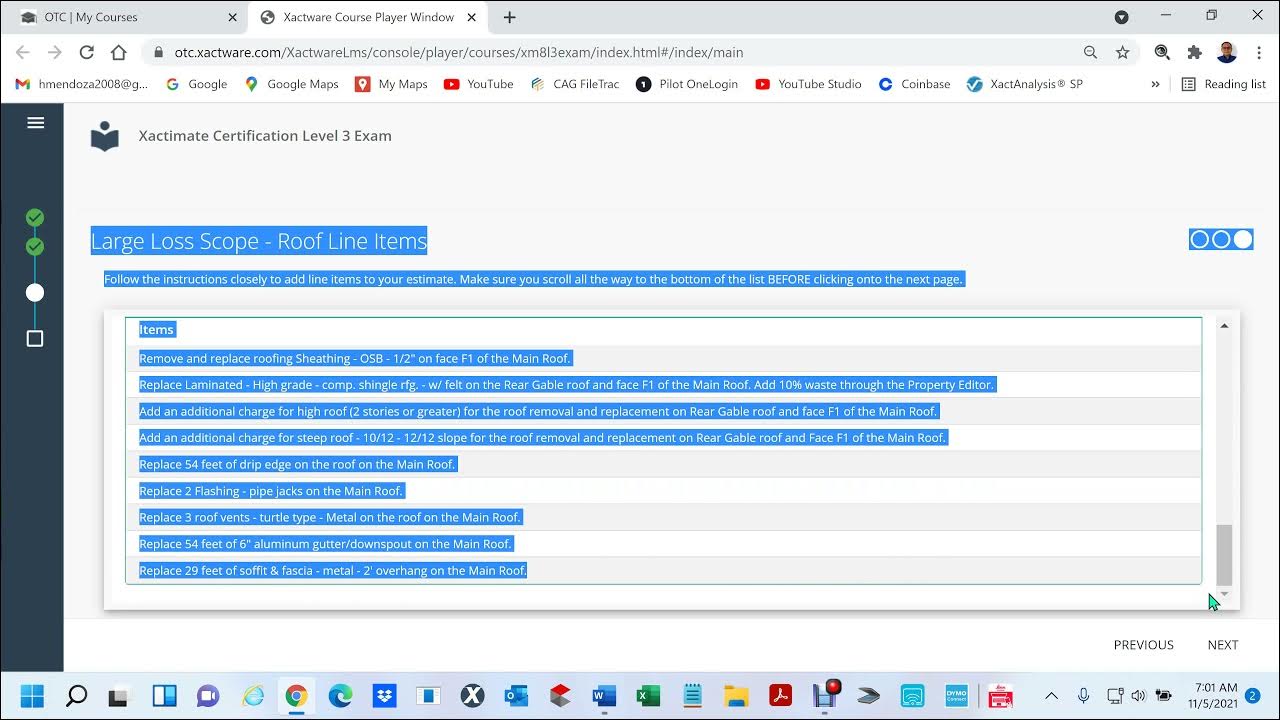Switch to Xactware Course Player Window tab
Screen dimensions: 1280x720
coord(366,17)
